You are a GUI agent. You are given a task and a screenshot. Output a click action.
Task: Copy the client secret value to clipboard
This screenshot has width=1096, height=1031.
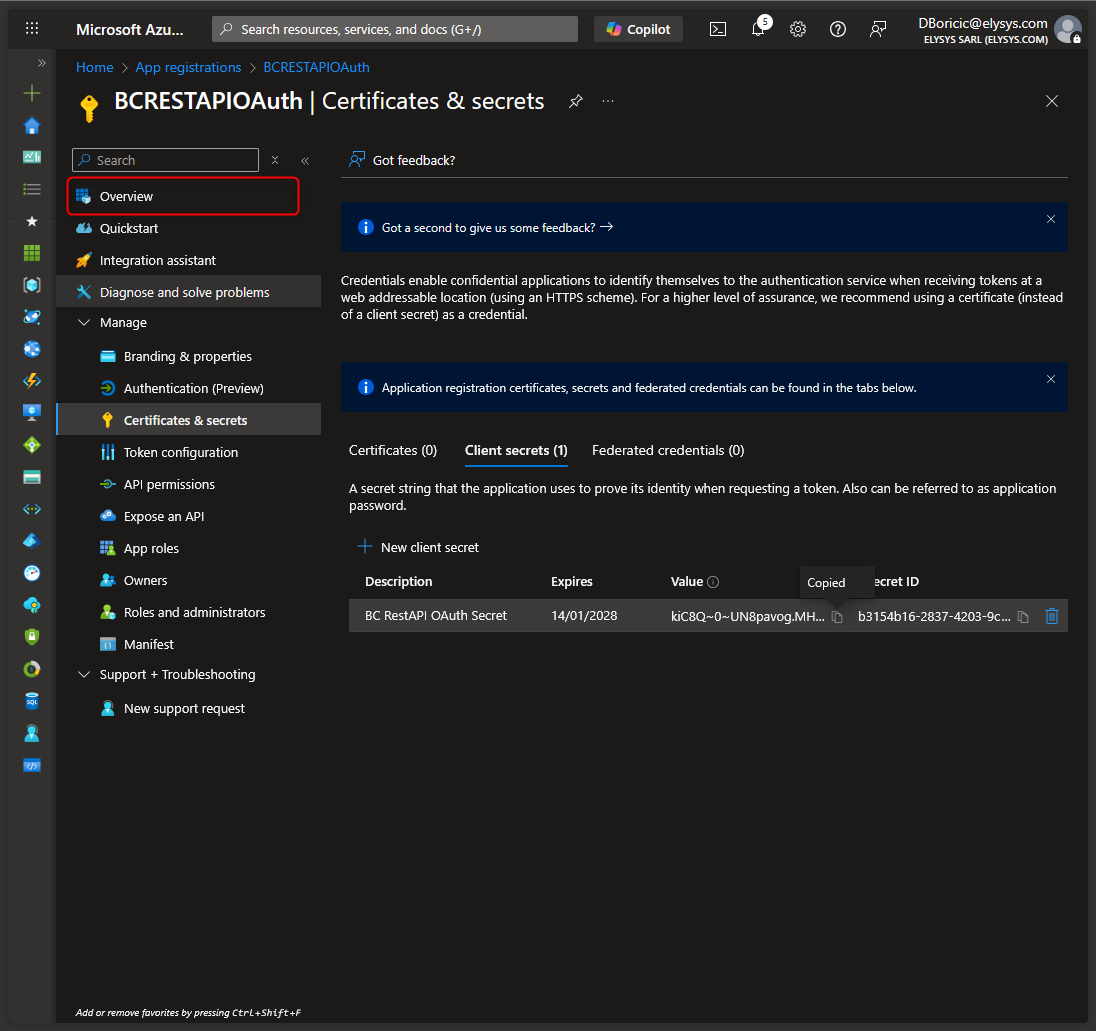(837, 617)
